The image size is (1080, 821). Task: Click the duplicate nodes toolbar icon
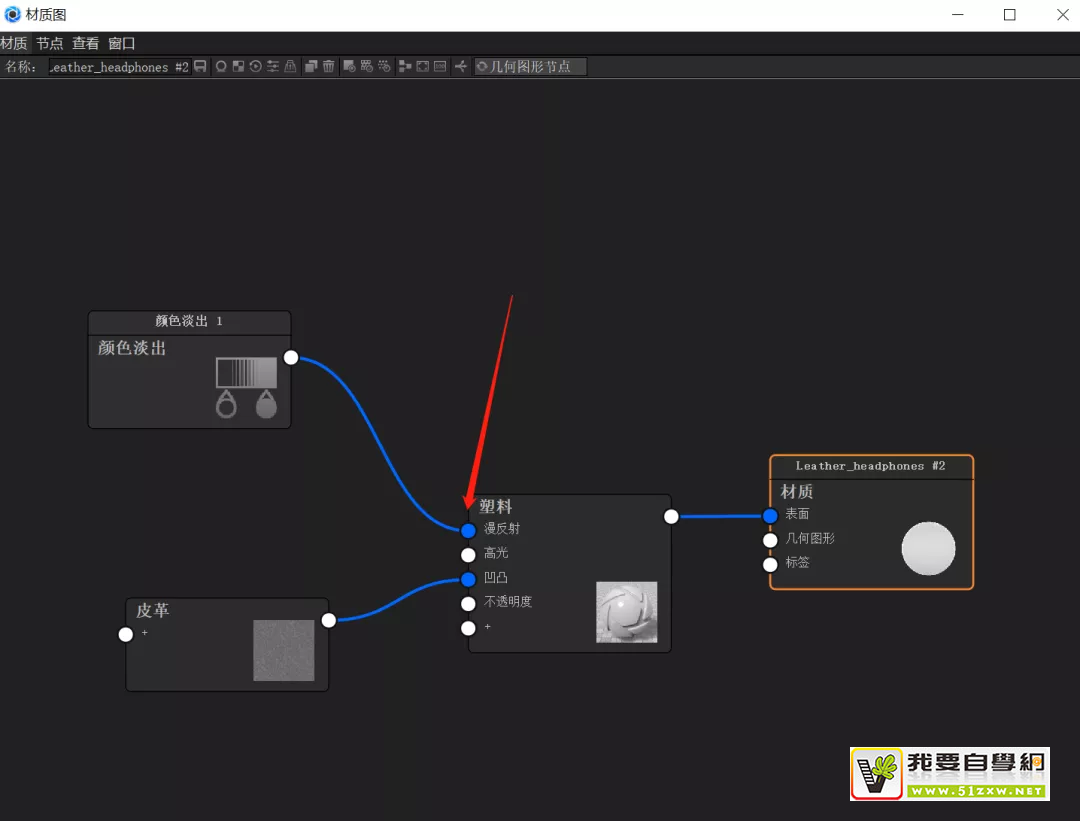(311, 67)
